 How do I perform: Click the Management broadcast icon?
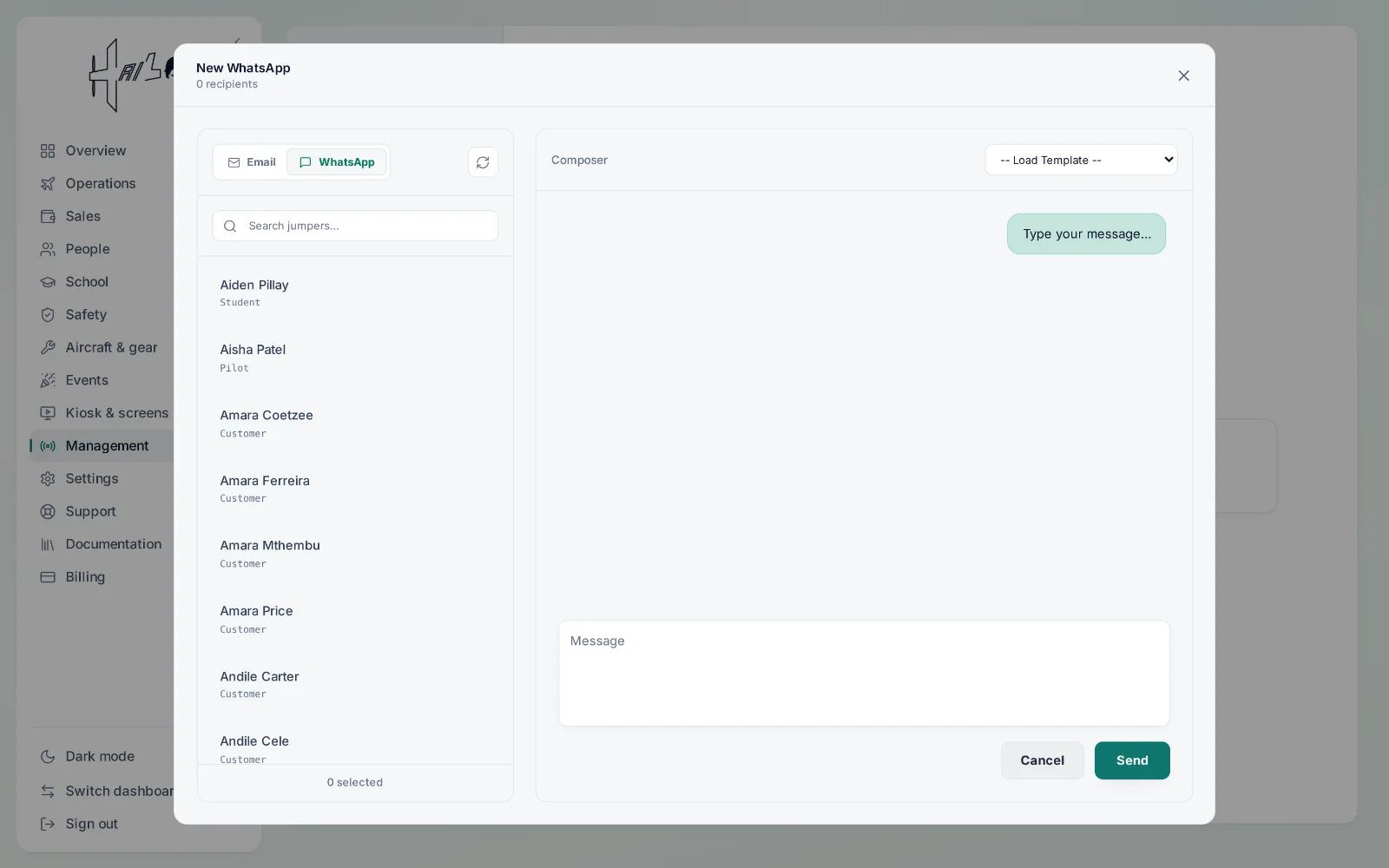pos(48,446)
